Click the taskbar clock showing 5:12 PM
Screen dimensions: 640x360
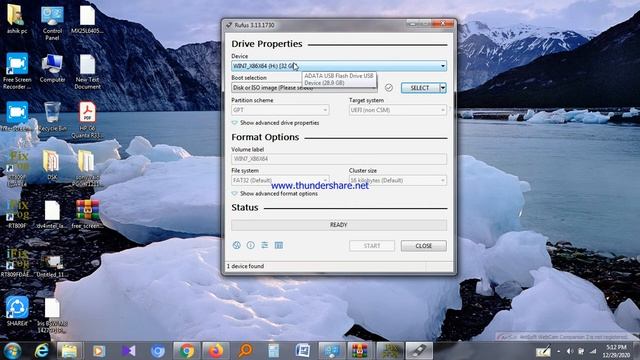[x=617, y=351]
